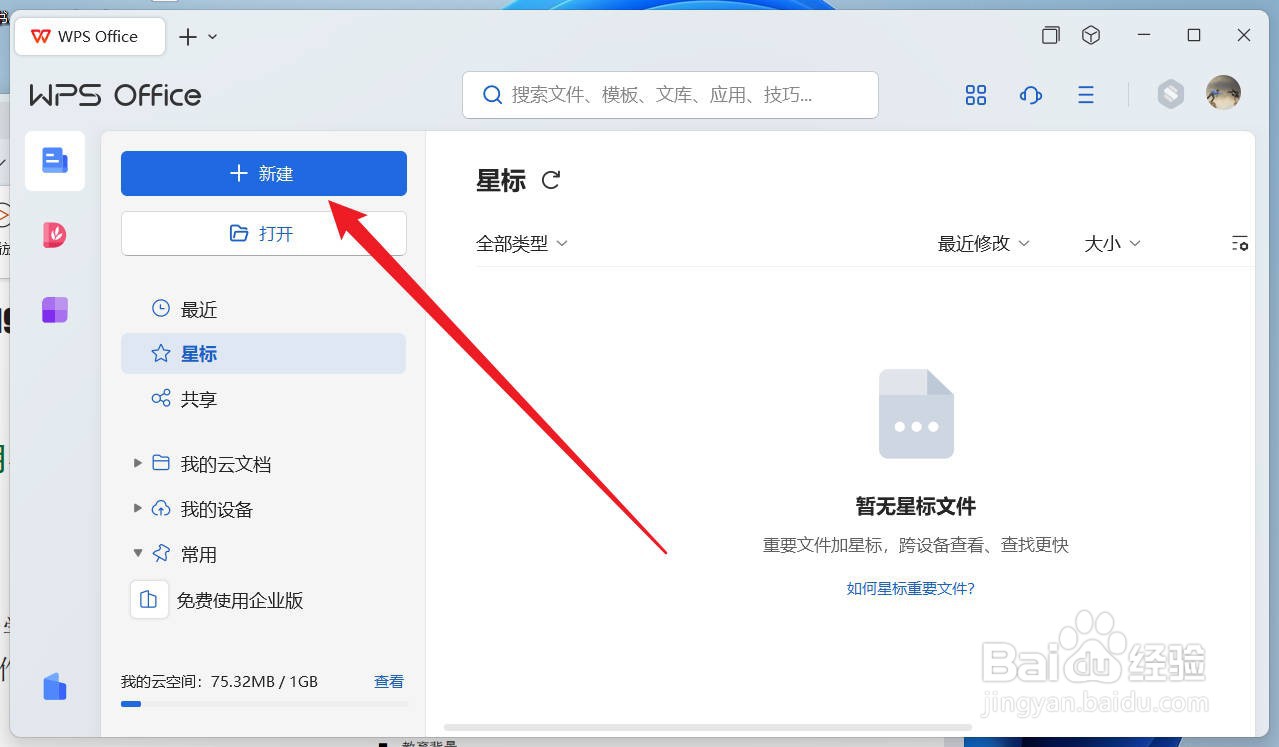Click the documents icon in left rail
The width and height of the screenshot is (1279, 747).
coord(55,160)
